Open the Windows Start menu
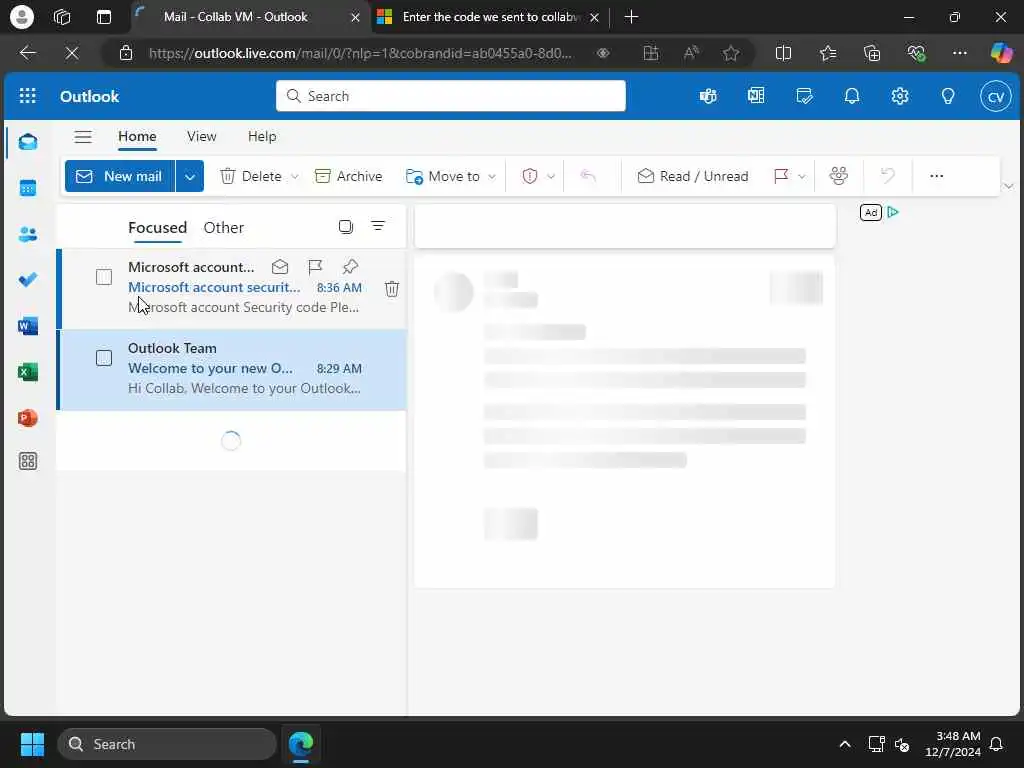The image size is (1024, 768). 32,744
